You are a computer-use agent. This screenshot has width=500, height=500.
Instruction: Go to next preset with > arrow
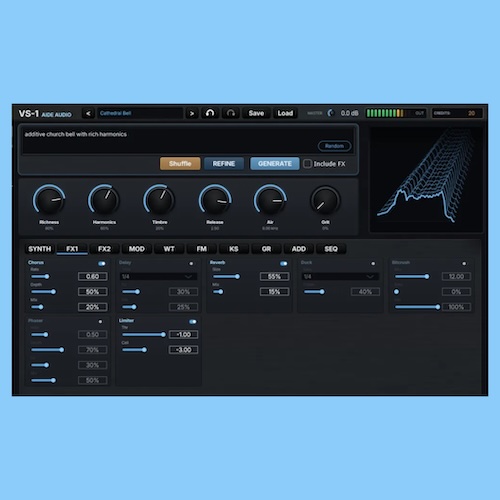192,113
